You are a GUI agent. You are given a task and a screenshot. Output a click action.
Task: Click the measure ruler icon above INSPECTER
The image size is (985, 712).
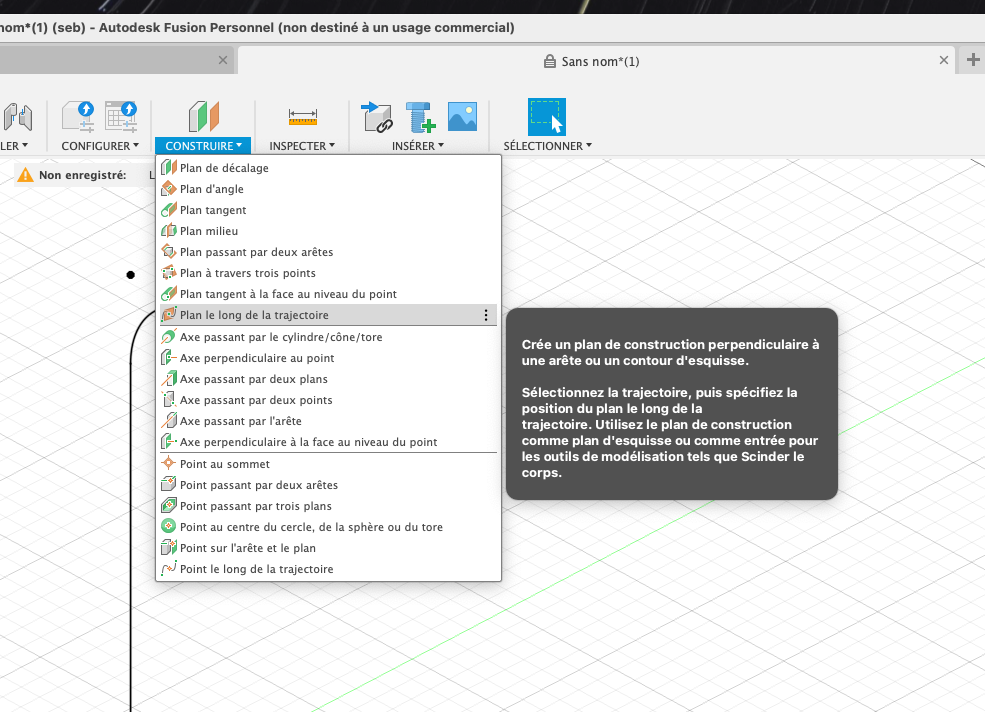click(x=303, y=117)
